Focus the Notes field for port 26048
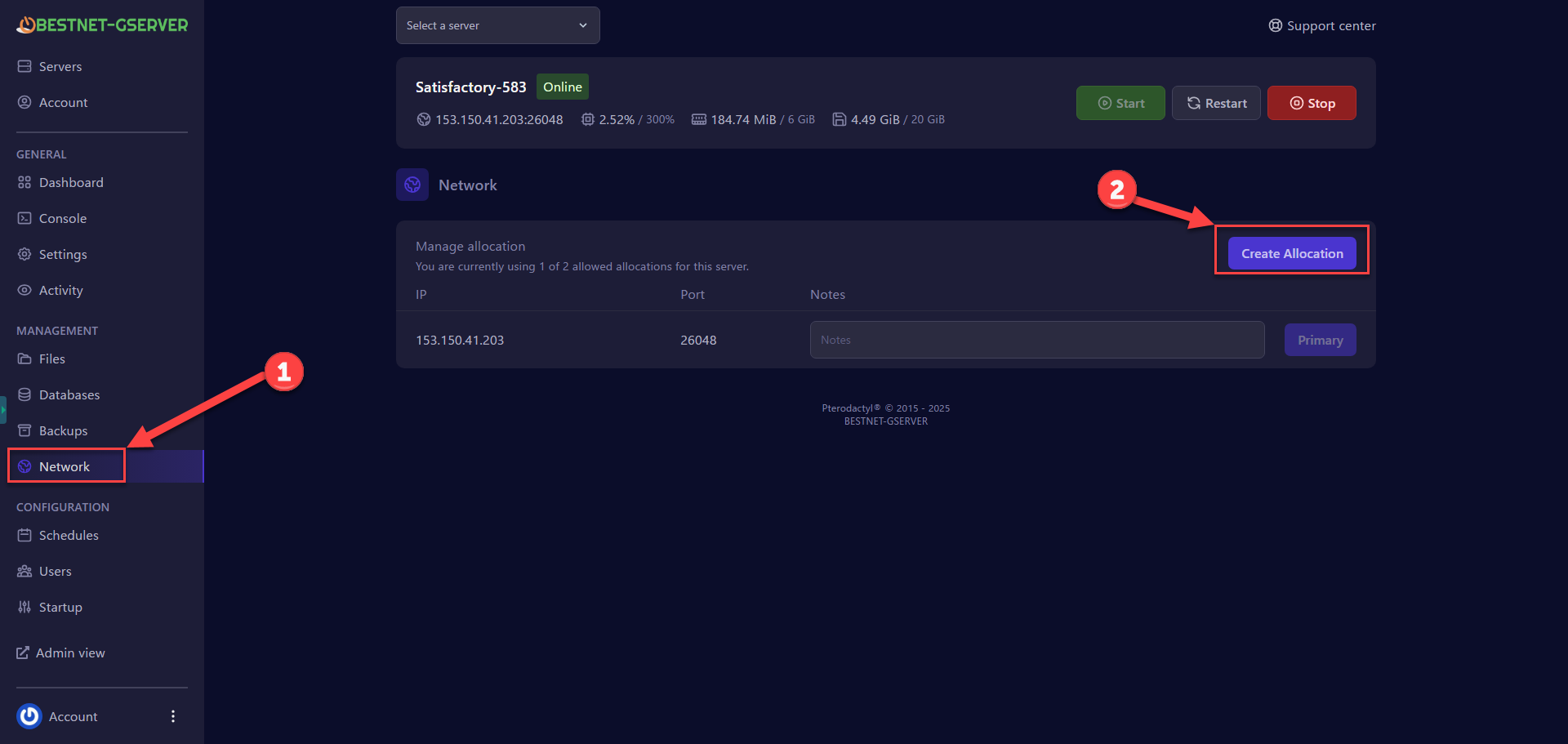This screenshot has height=744, width=1568. pyautogui.click(x=1037, y=340)
